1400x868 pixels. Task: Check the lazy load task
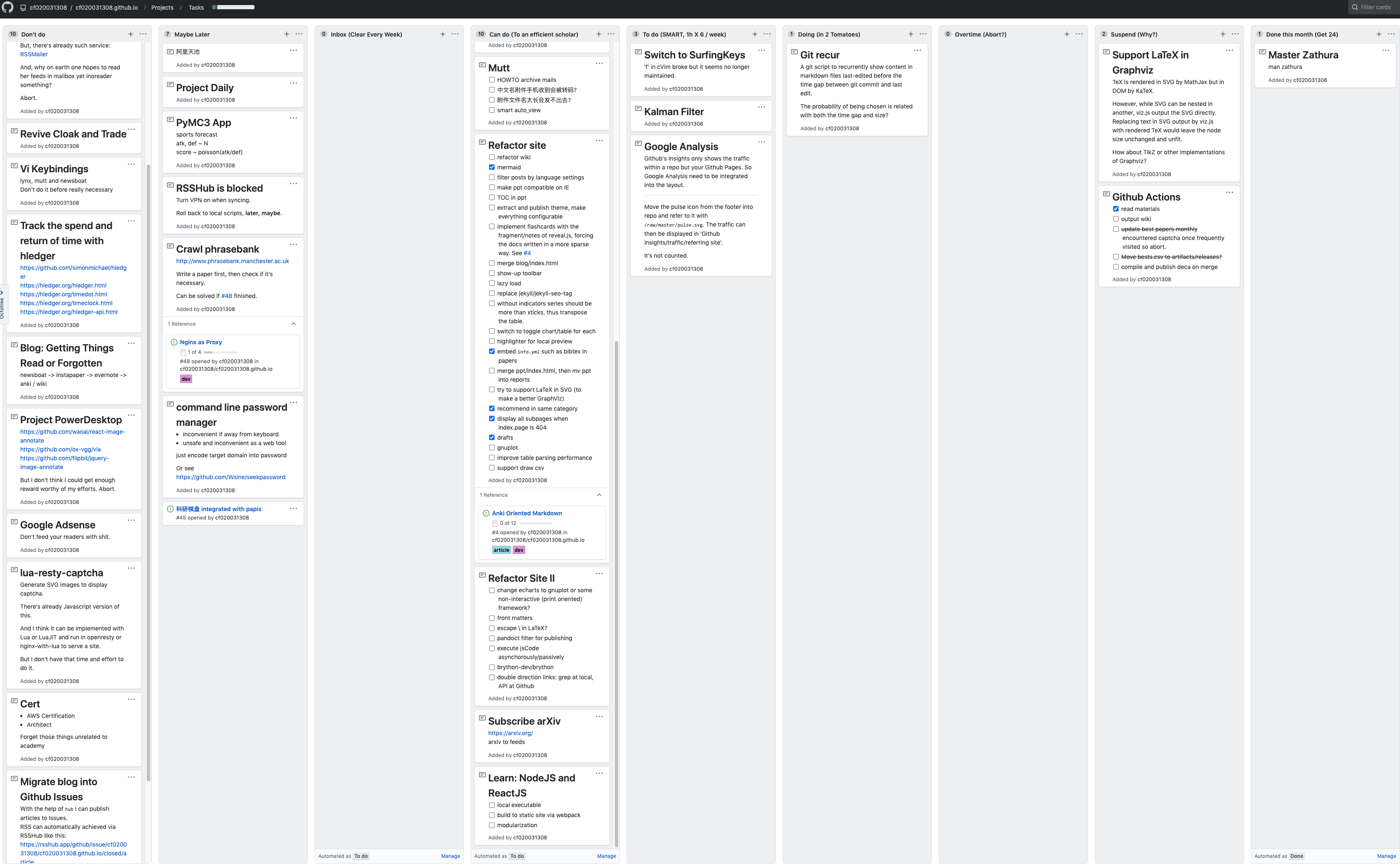coord(492,284)
